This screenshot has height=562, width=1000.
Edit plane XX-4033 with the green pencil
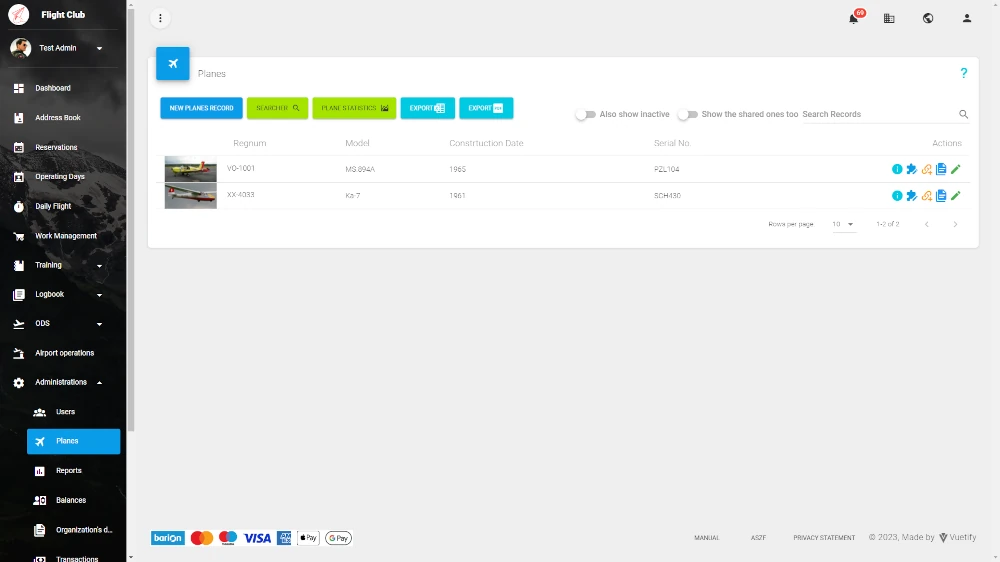click(955, 196)
